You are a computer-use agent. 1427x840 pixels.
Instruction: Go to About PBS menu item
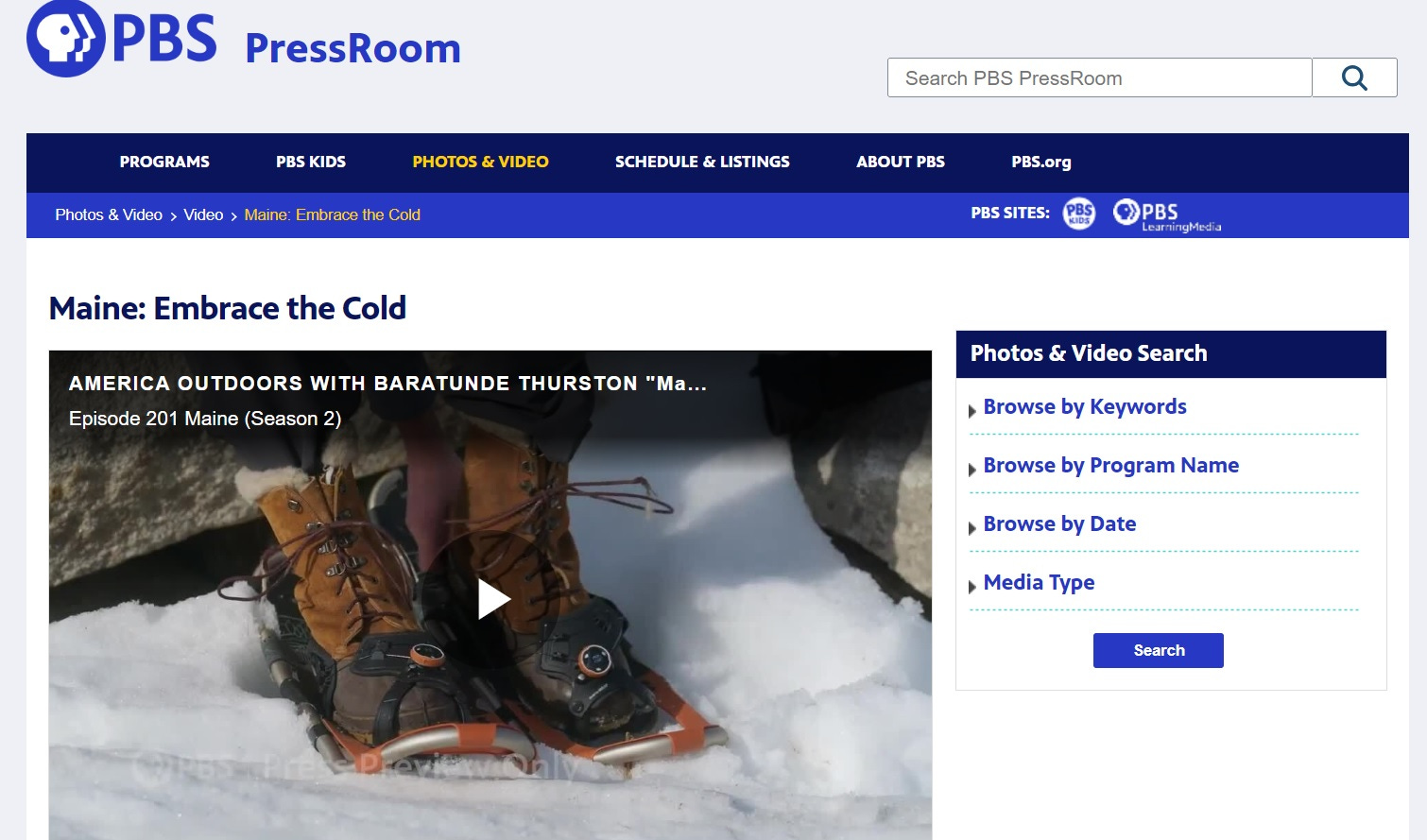901,162
